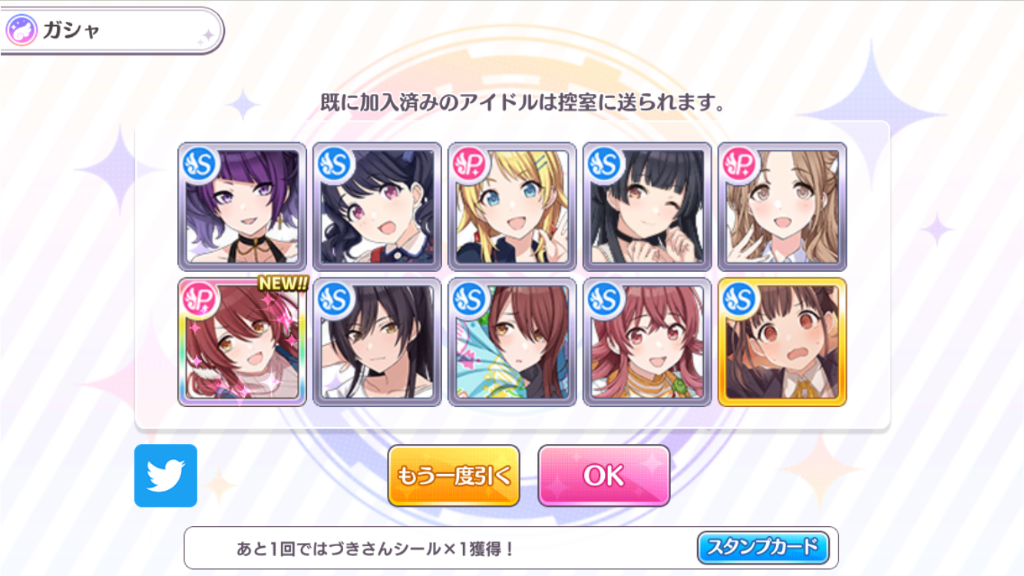Viewport: 1024px width, 576px height.
Task: Click the P badge on light brown-haired card
Action: click(x=739, y=164)
